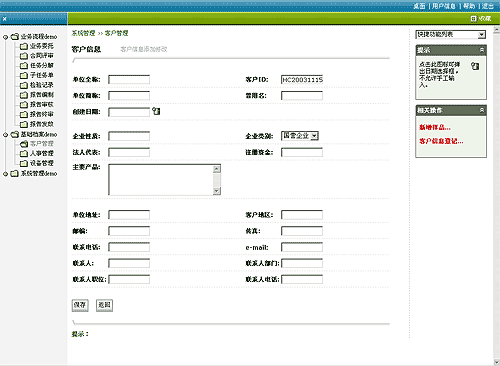The height and width of the screenshot is (366, 500).
Task: Open 报告发放 in the tree
Action: pyautogui.click(x=42, y=124)
